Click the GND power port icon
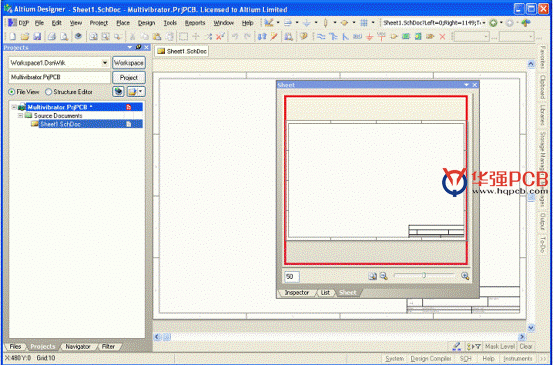 pyautogui.click(x=369, y=36)
